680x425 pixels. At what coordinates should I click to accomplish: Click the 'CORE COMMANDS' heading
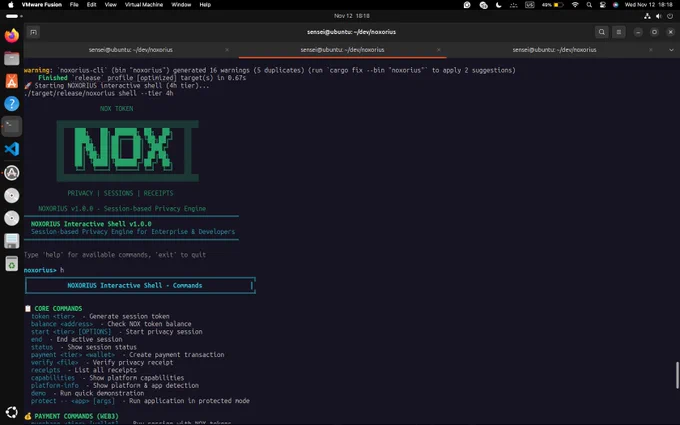tap(58, 309)
